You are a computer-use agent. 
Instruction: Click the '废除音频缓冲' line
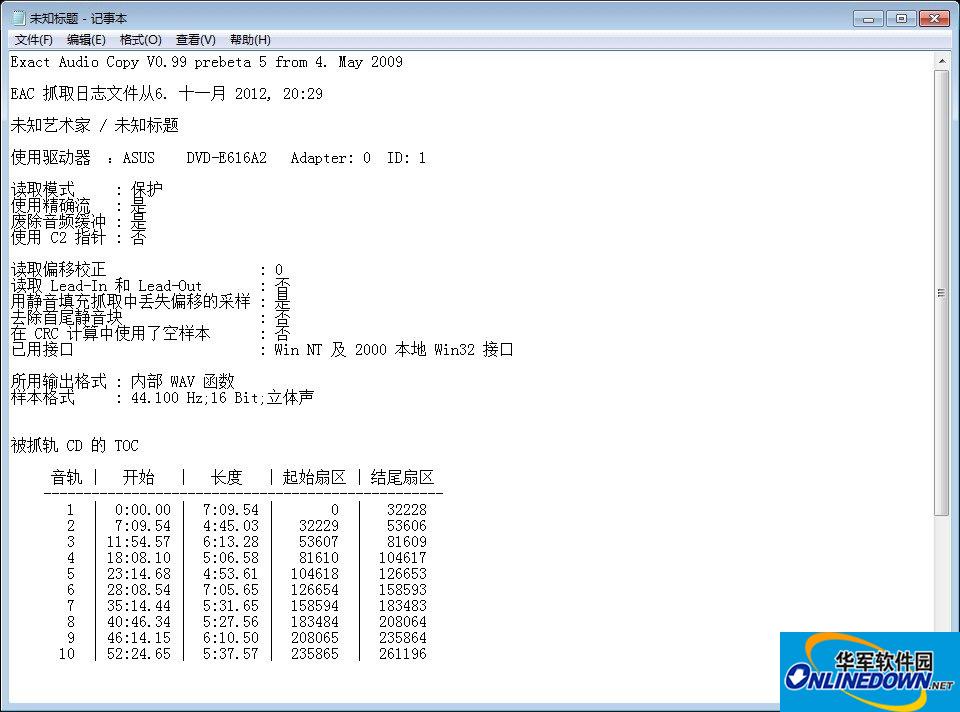(78, 221)
